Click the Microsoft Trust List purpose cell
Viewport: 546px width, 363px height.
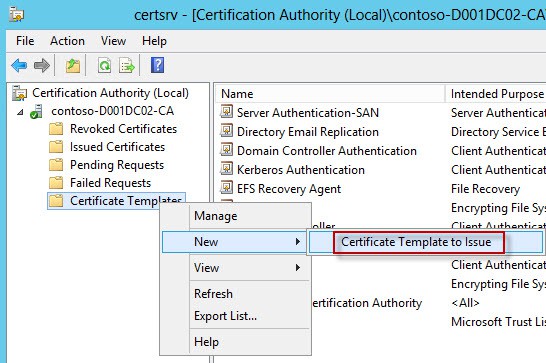(x=498, y=322)
